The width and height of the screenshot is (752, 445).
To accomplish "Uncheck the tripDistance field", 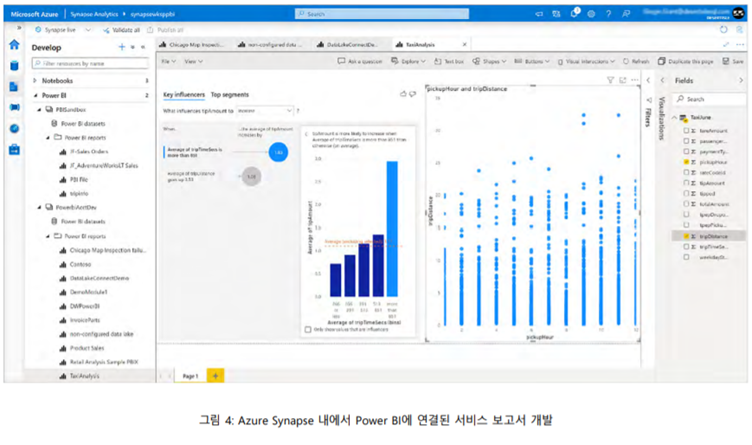I will [686, 236].
